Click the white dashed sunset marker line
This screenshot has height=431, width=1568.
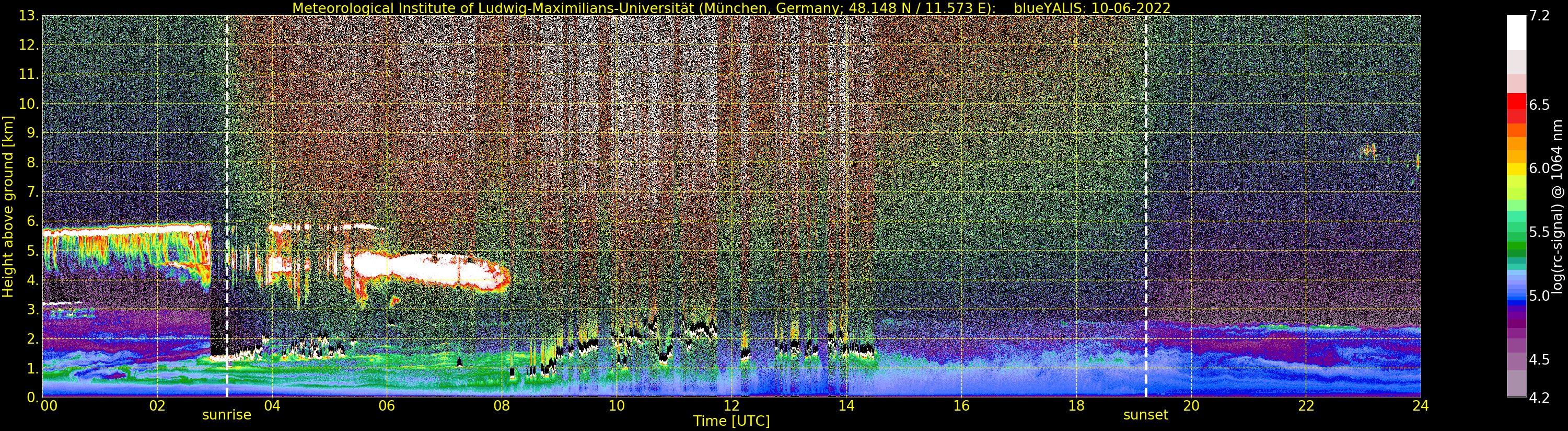pos(1146,207)
